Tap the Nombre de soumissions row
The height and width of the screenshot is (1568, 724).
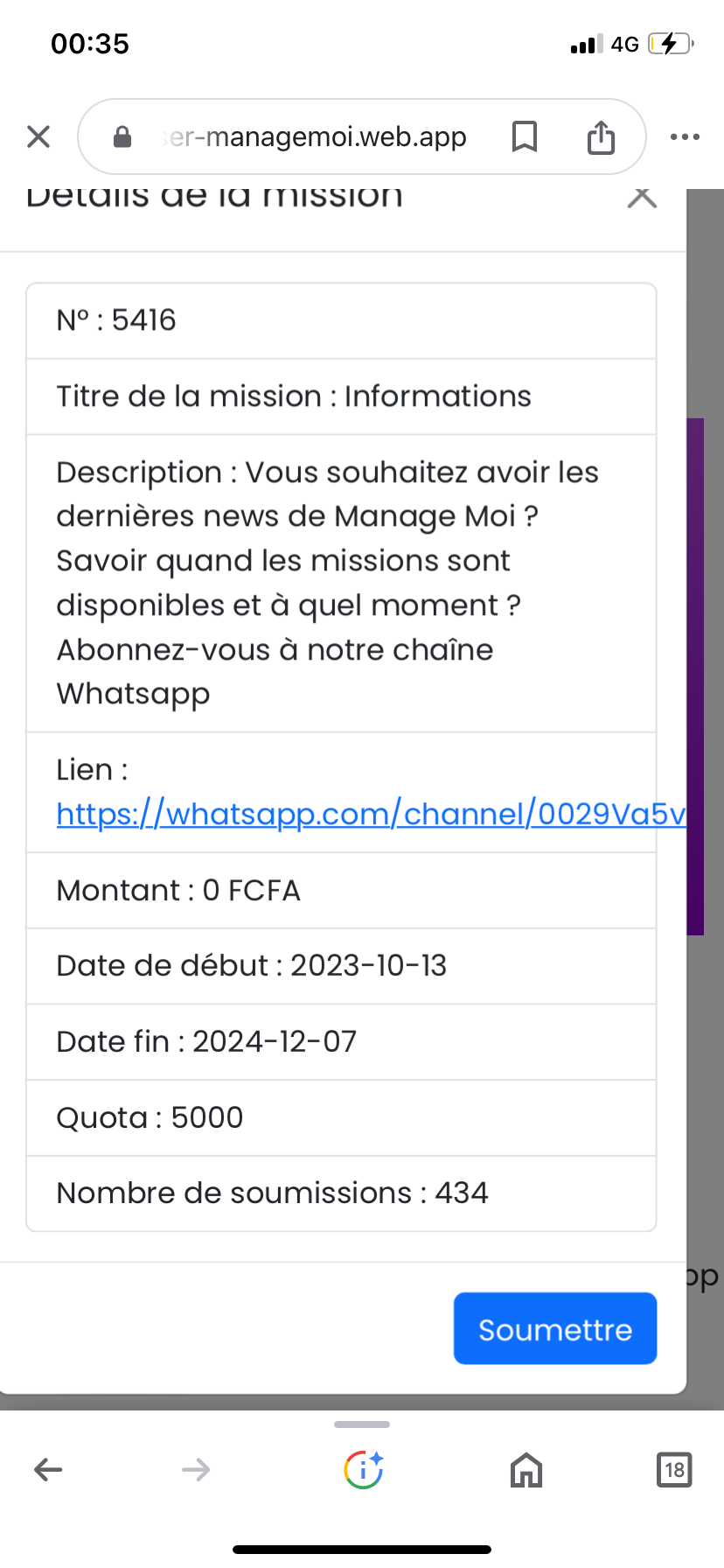tap(341, 1193)
